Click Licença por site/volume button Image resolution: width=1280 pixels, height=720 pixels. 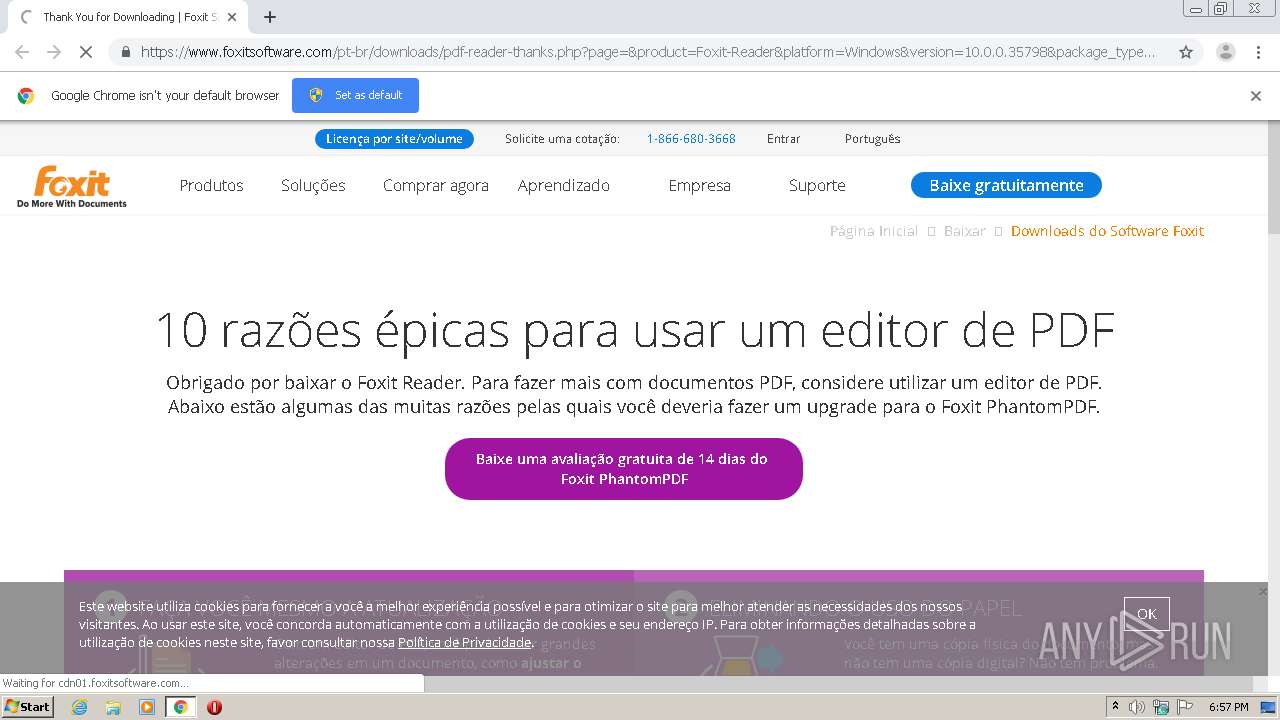pyautogui.click(x=394, y=139)
